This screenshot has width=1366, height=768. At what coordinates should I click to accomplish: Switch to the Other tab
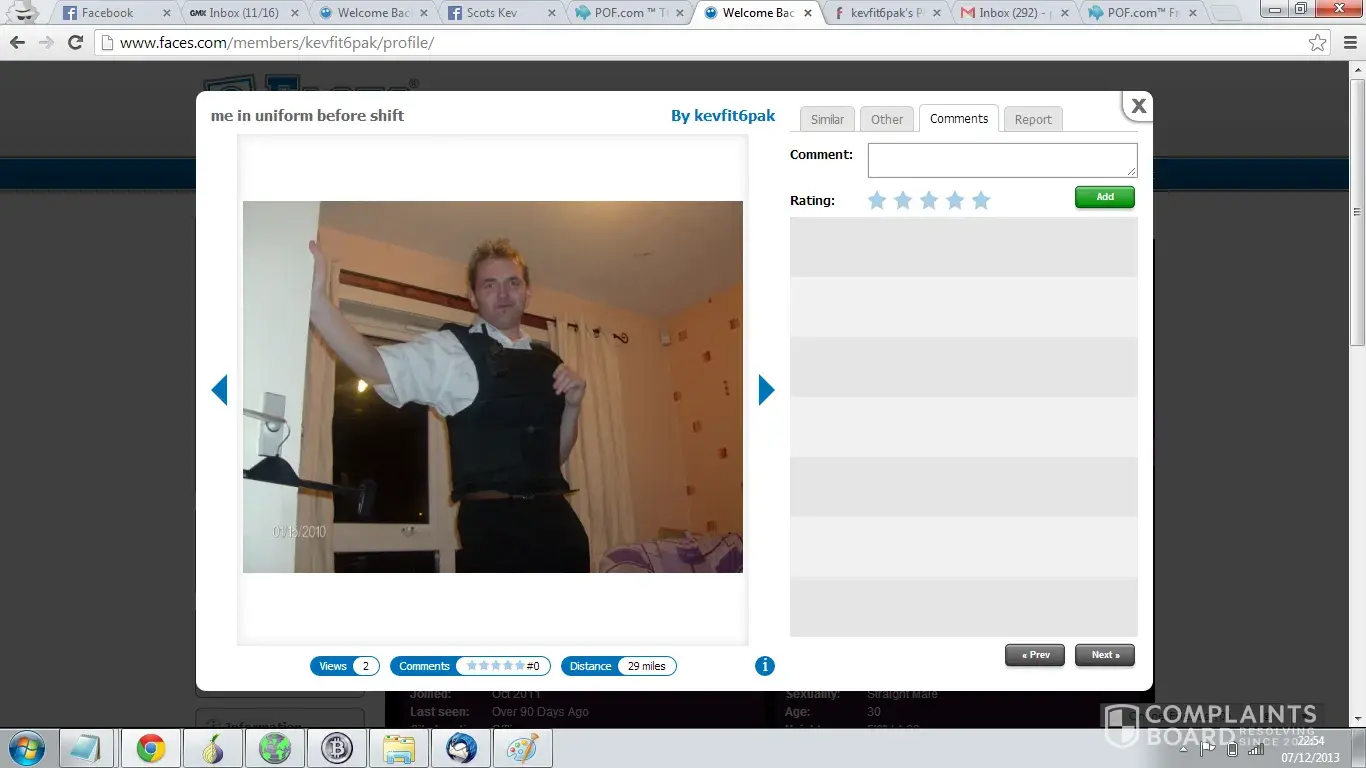click(887, 119)
